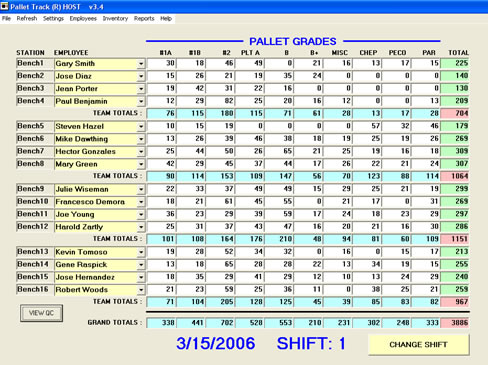
Task: Open the Settings menu
Action: (x=53, y=19)
